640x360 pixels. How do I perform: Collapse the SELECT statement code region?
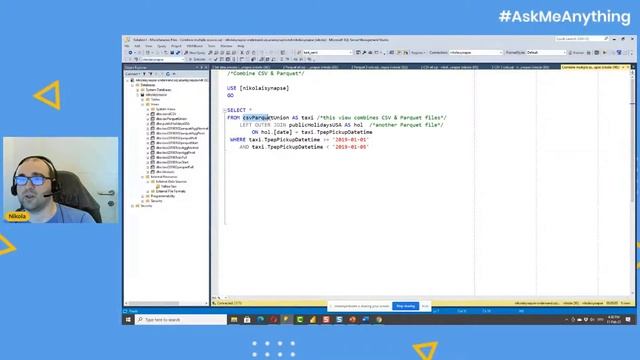coord(224,110)
